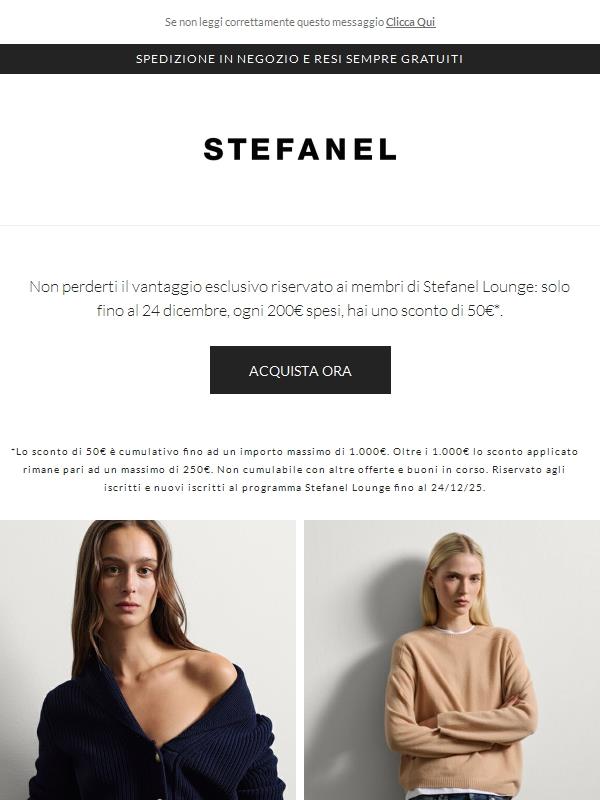600x800 pixels.
Task: Open the blonde model in camel sweater photo
Action: [452, 660]
